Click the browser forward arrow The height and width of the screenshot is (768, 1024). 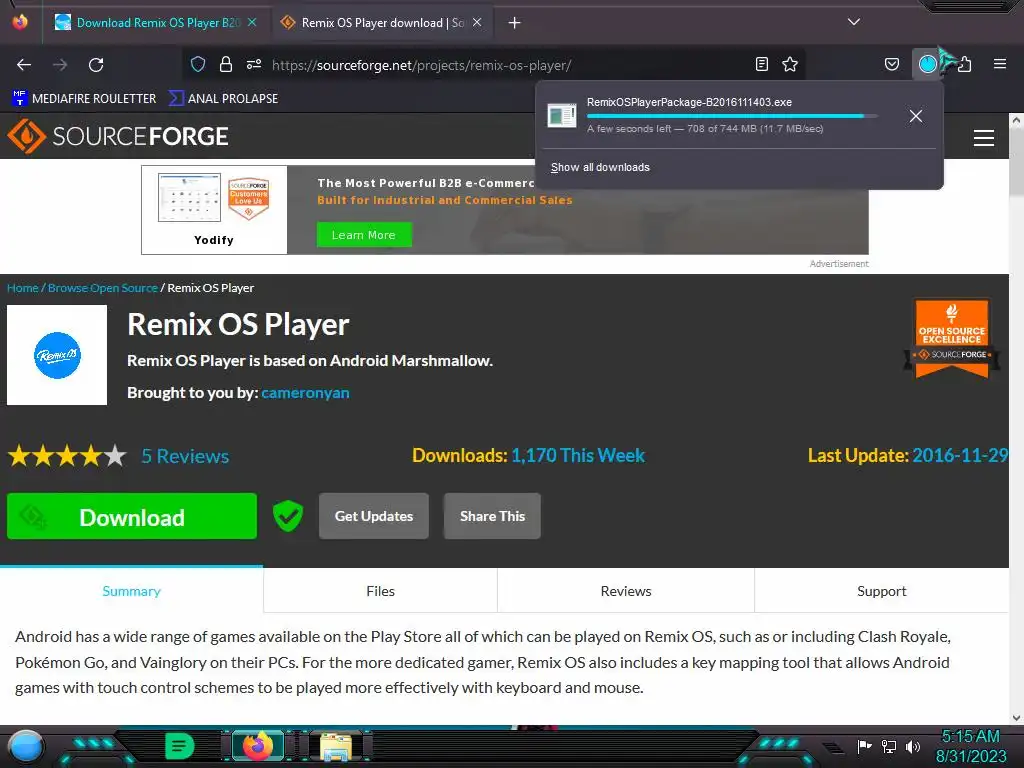[x=60, y=65]
